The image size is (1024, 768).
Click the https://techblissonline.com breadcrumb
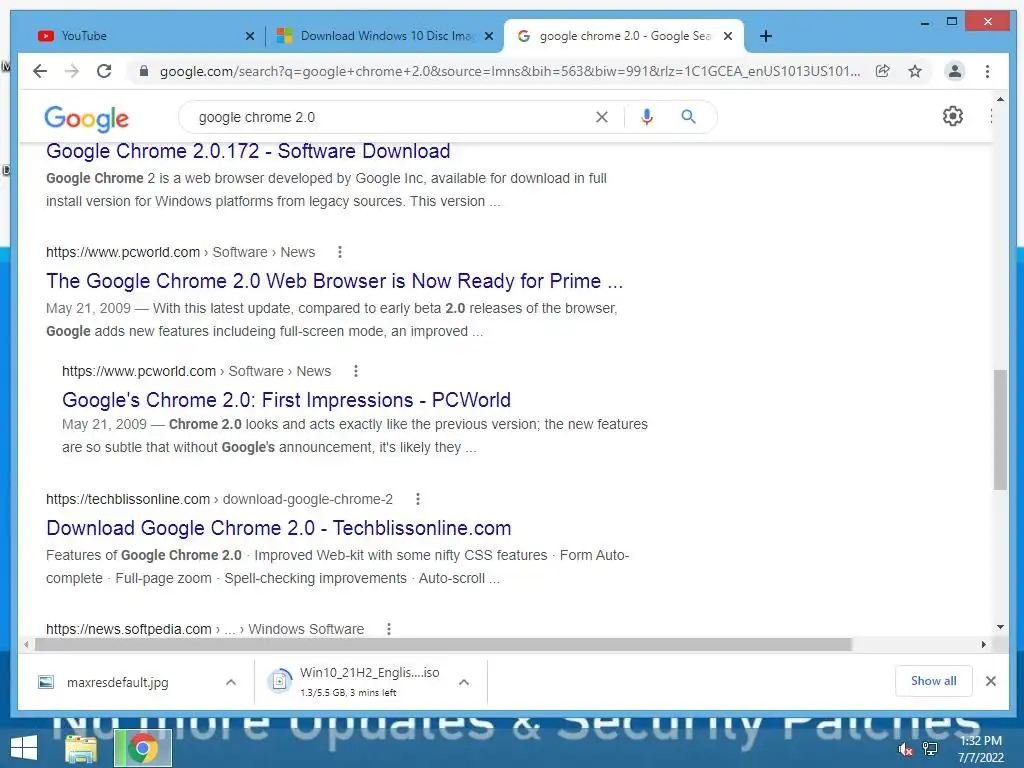coord(127,499)
